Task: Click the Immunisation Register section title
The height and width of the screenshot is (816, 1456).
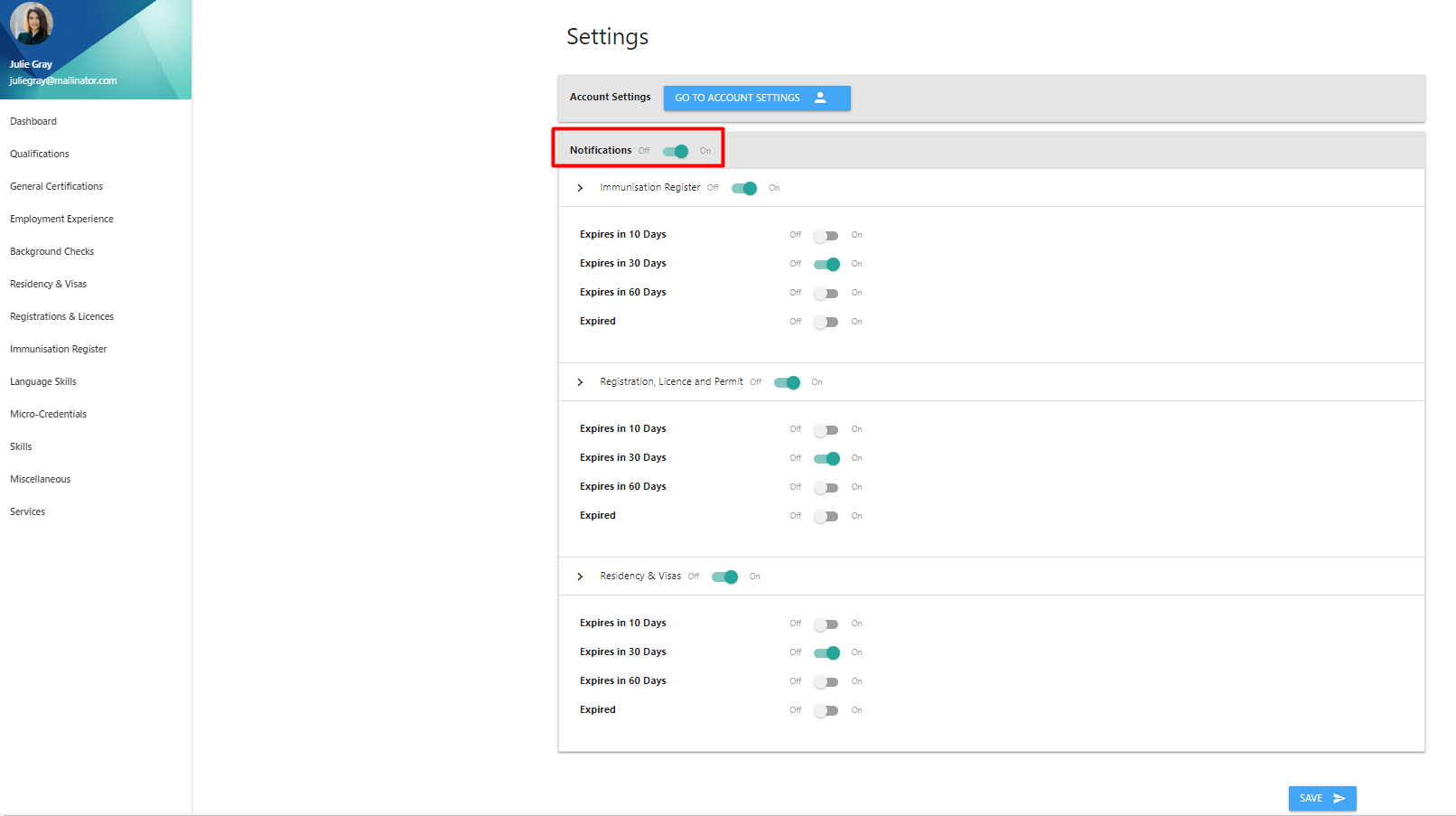Action: point(650,187)
